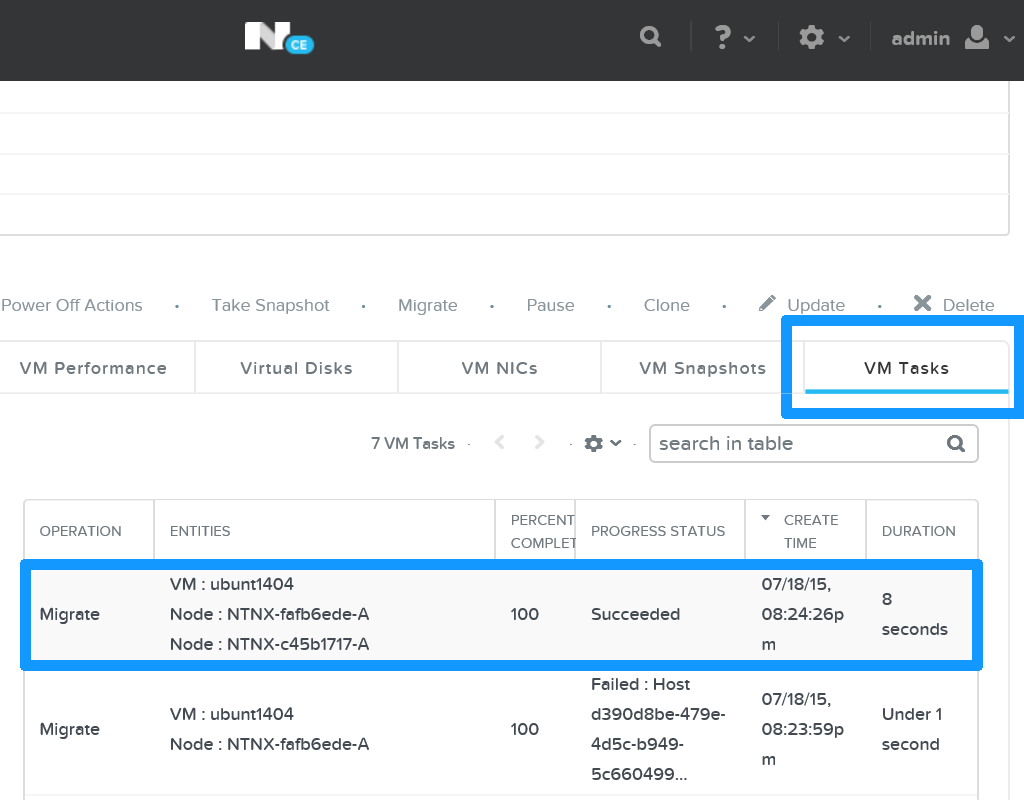Image resolution: width=1024 pixels, height=800 pixels.
Task: Click Pause to pause the VM
Action: coord(550,305)
